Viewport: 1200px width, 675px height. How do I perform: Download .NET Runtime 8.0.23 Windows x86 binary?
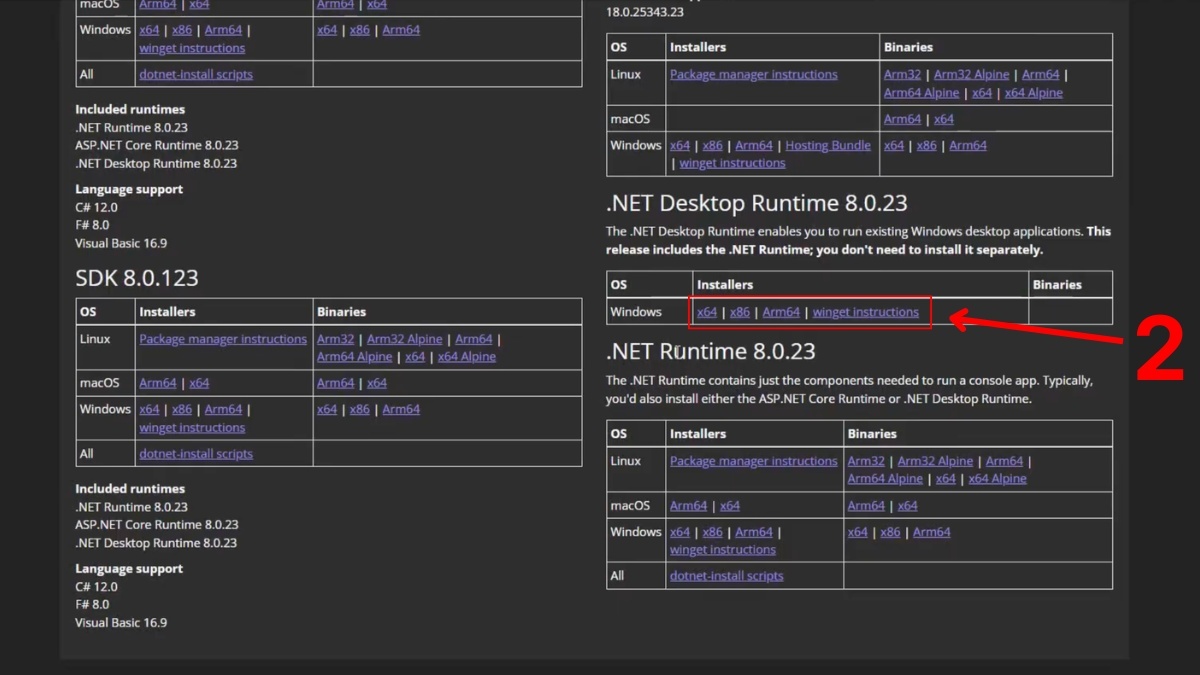click(x=891, y=532)
